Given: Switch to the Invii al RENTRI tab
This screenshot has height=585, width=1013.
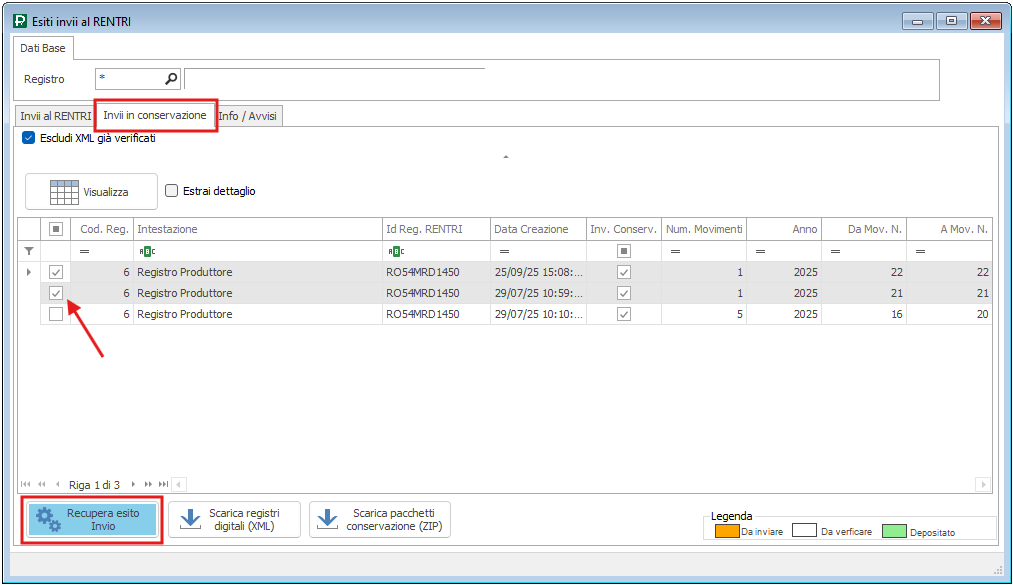Looking at the screenshot, I should pyautogui.click(x=55, y=116).
